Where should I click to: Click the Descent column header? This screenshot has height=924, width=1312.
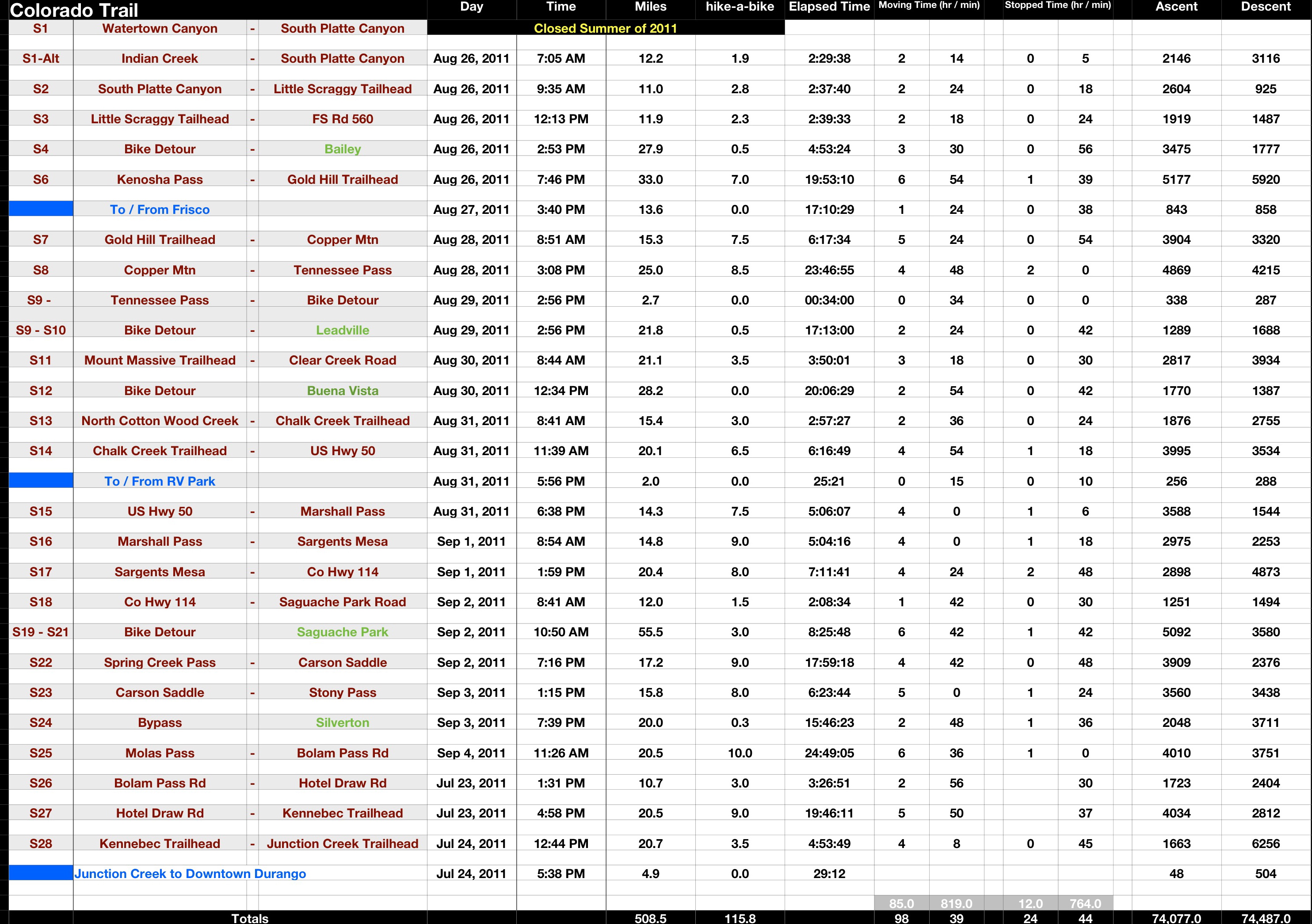point(1266,7)
